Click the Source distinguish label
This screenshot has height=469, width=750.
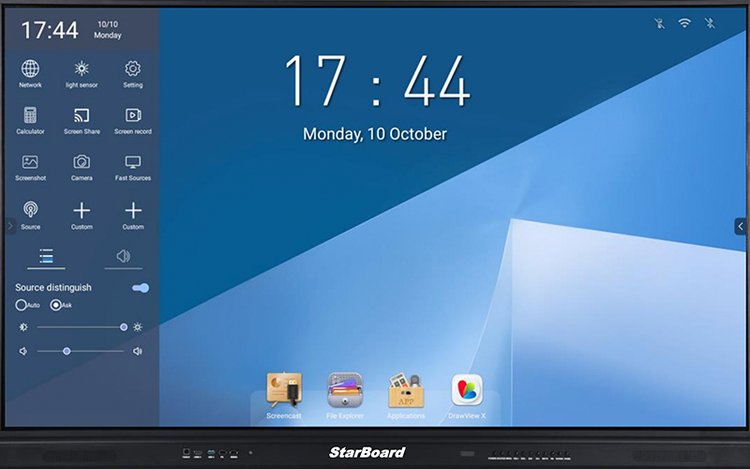53,287
